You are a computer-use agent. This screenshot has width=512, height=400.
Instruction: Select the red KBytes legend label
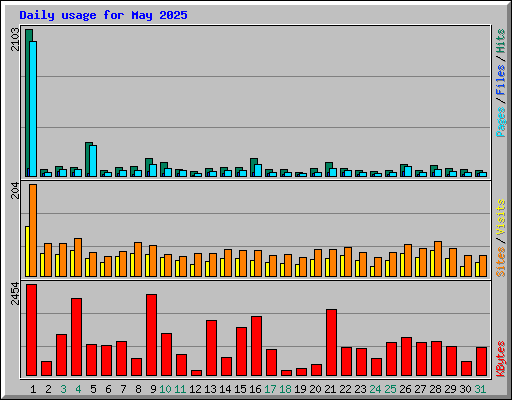click(x=501, y=358)
